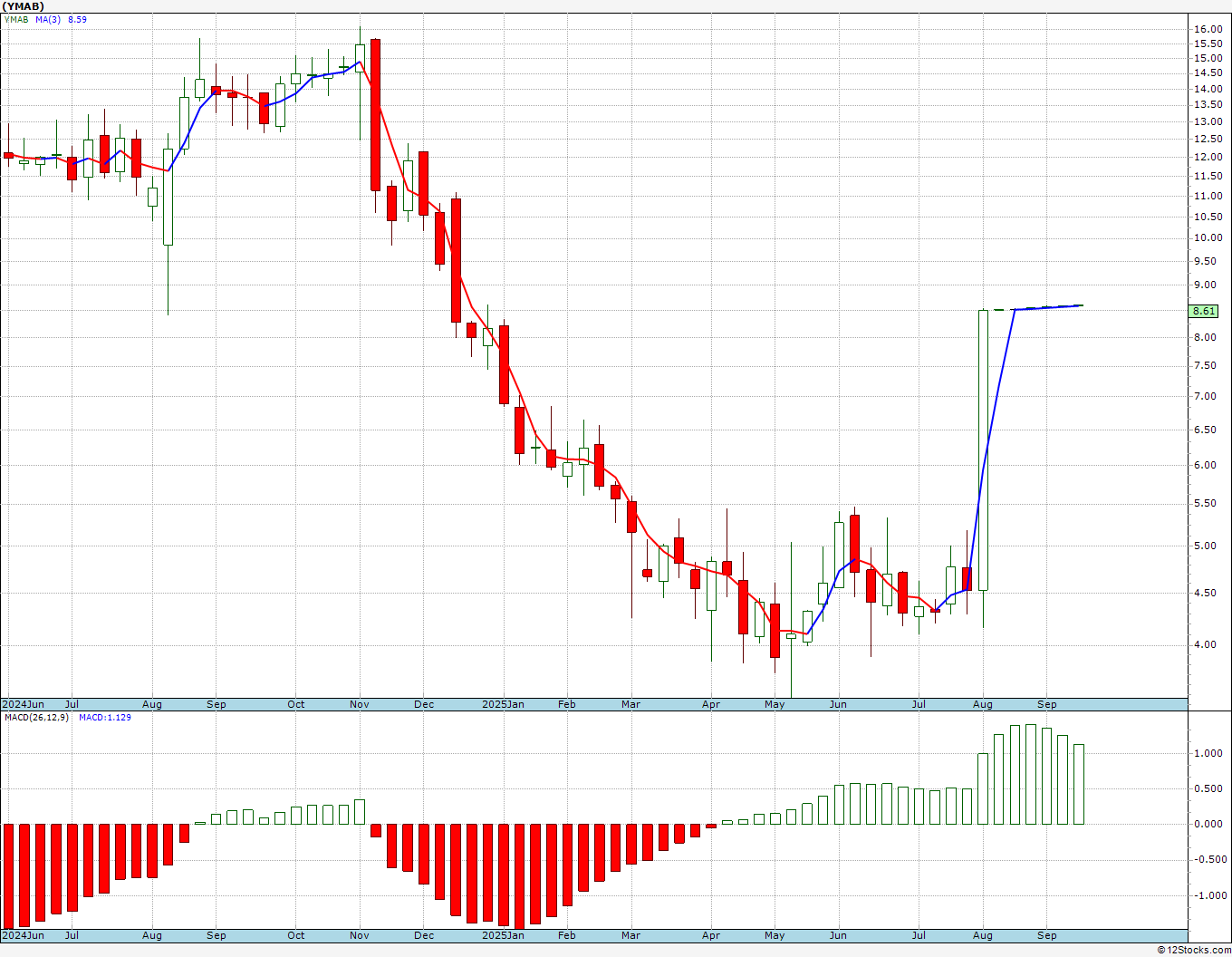Viewport: 1232px width, 957px height.
Task: Click 2025Jan on the price chart time axis
Action: click(x=503, y=704)
